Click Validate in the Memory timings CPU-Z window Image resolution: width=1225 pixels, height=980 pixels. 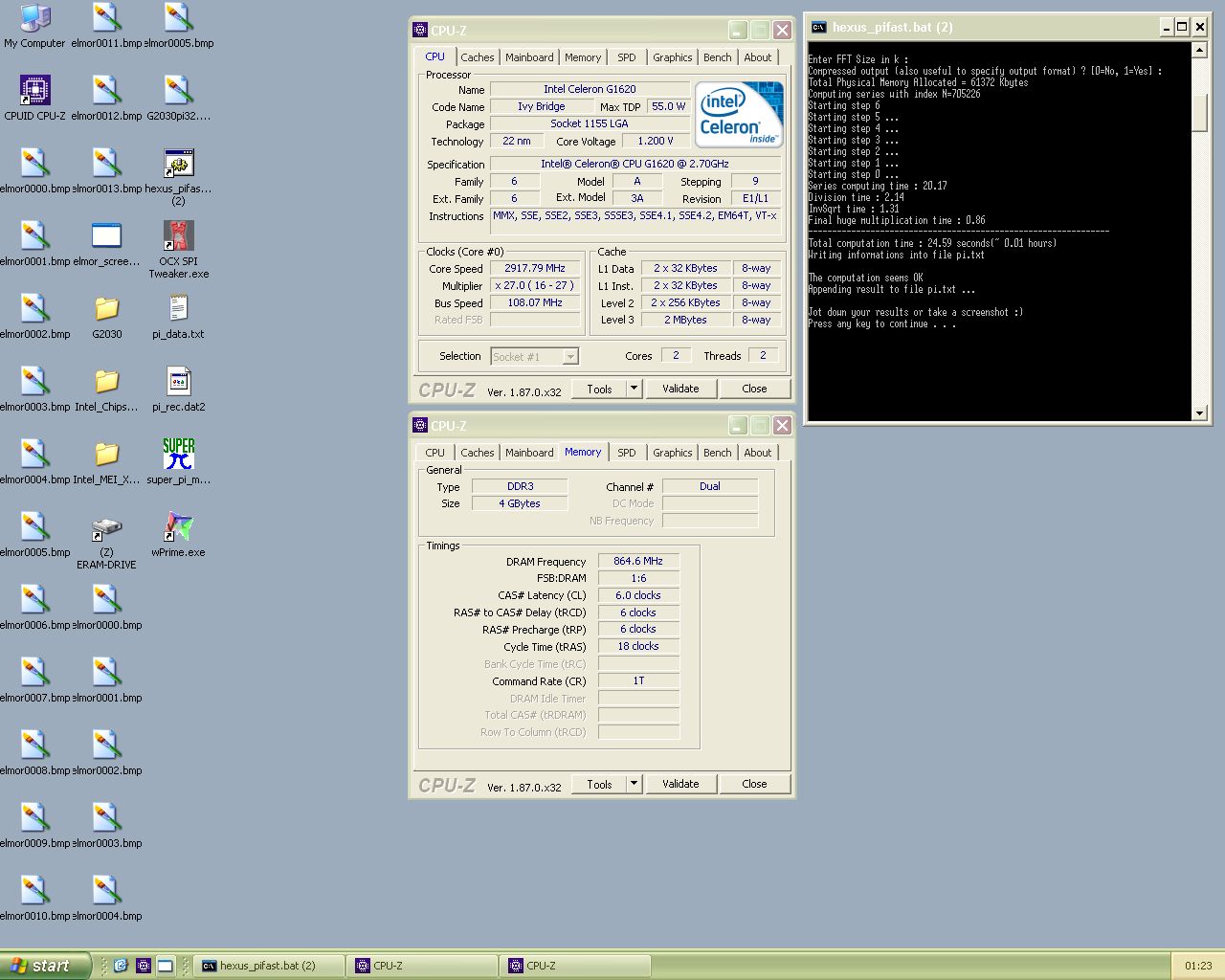(680, 784)
